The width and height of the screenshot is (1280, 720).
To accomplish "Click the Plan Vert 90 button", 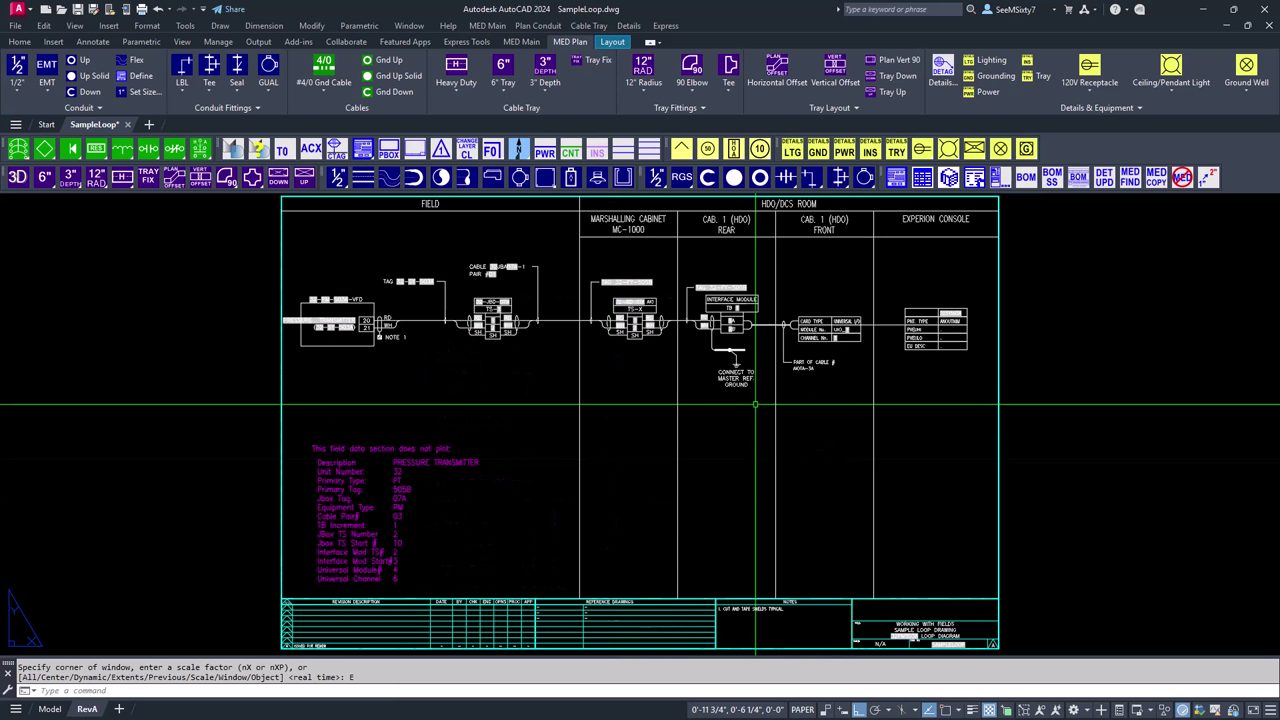I will (892, 60).
